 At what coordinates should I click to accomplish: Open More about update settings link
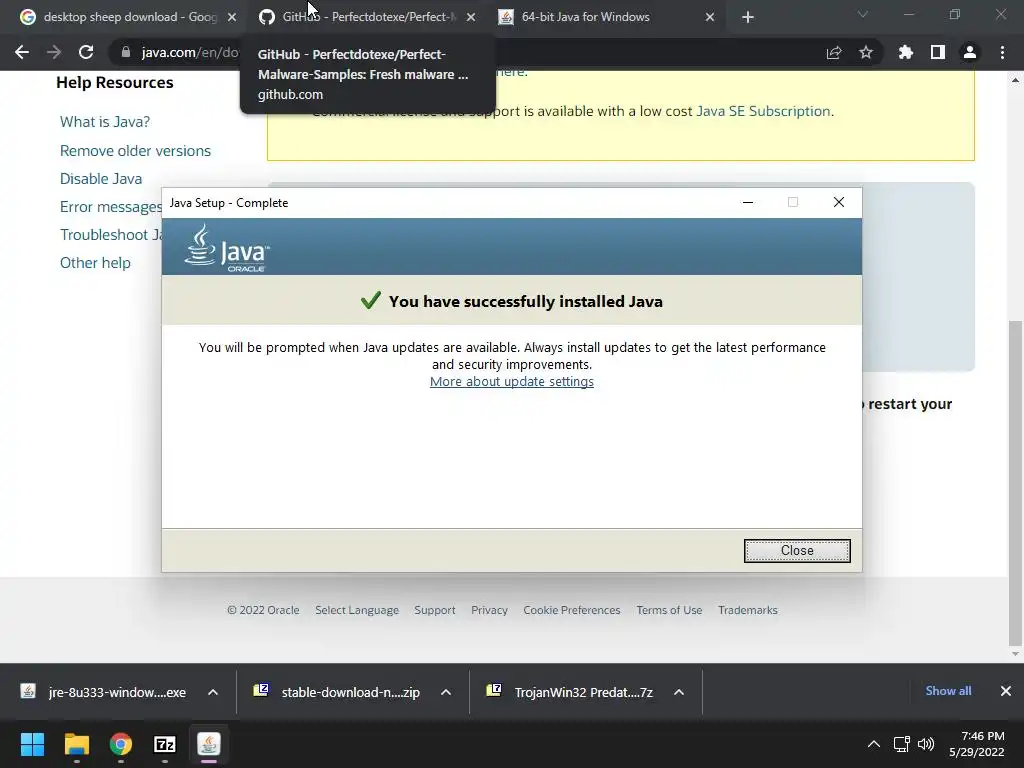pos(511,381)
